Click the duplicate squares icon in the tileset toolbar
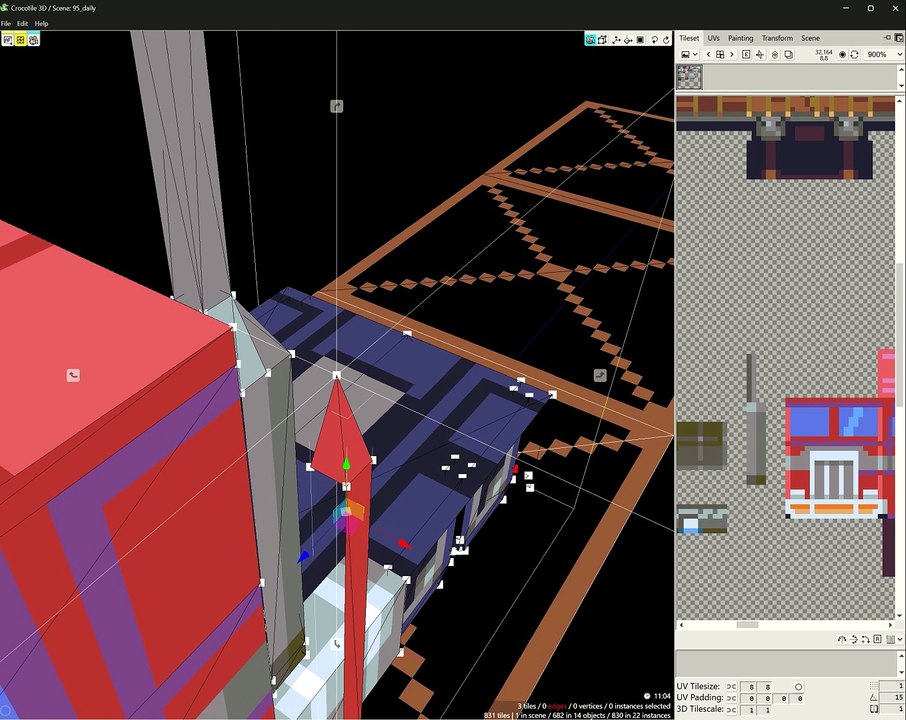906x720 pixels. [788, 54]
